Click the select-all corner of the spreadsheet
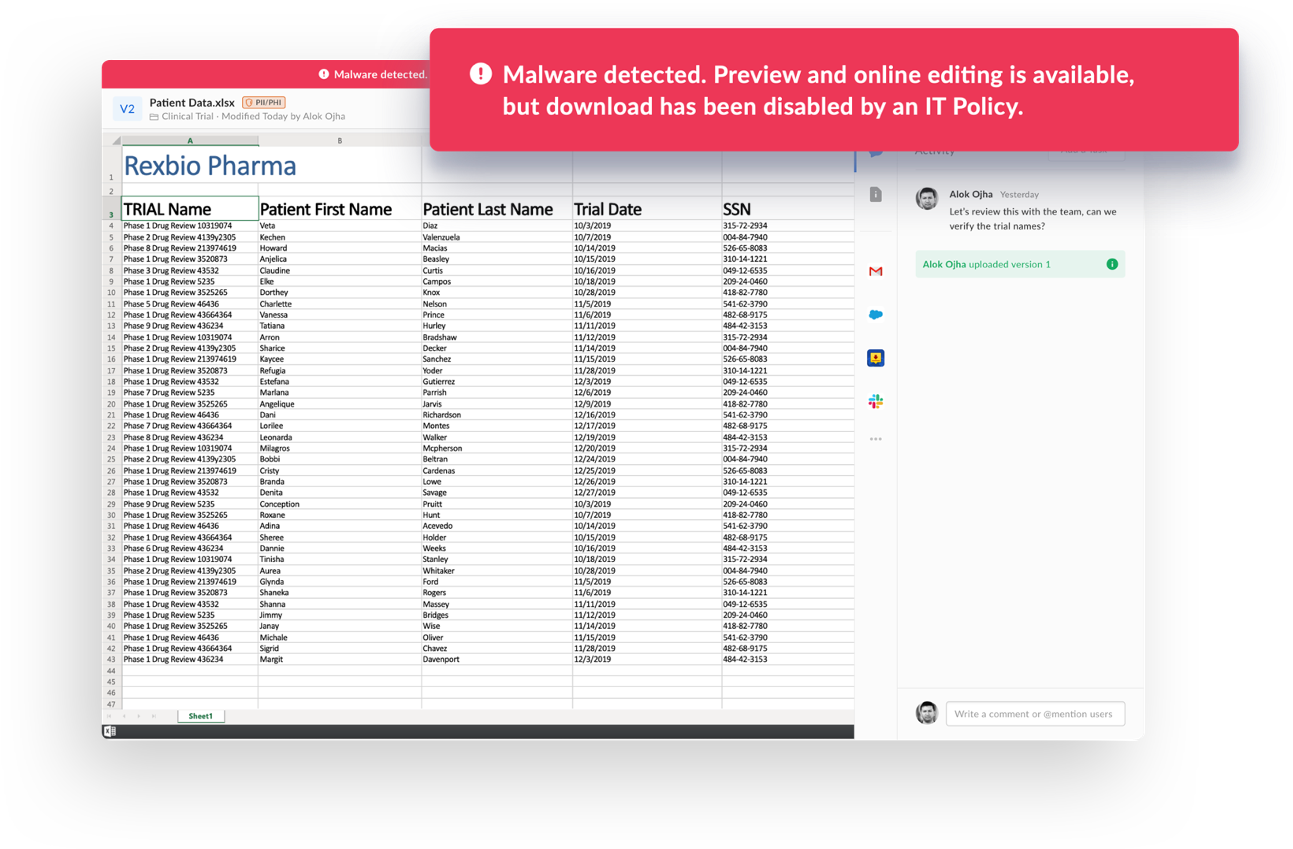Screen dimensions: 1293x849 (x=112, y=140)
